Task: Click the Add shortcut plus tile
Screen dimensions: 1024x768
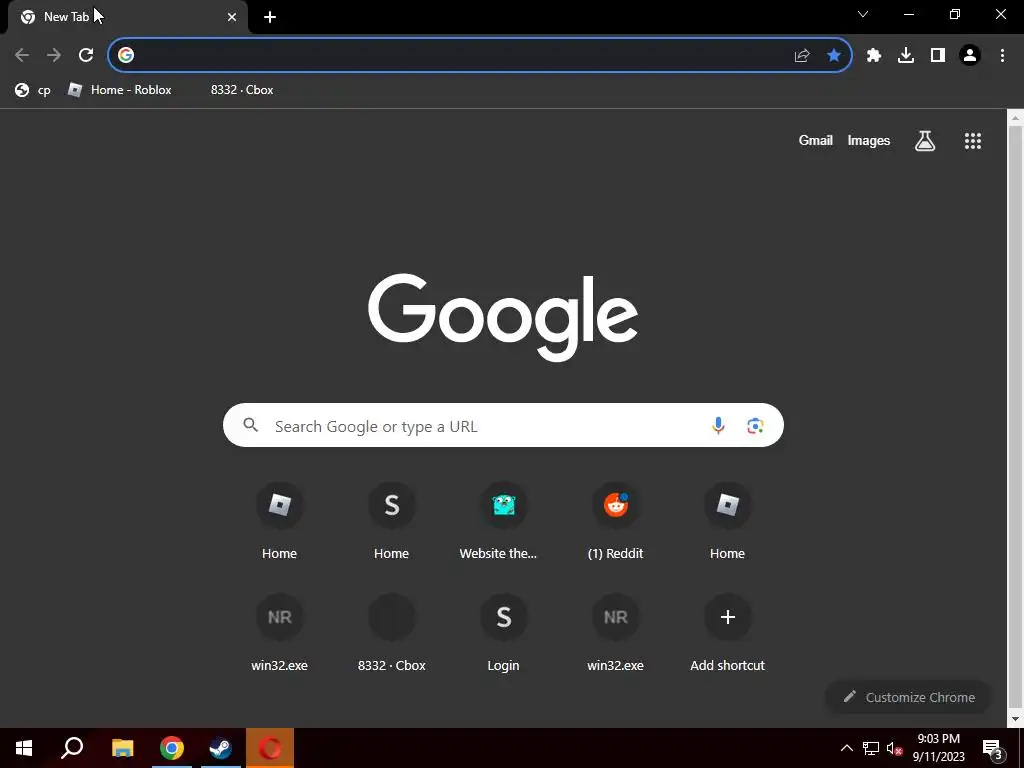Action: (728, 633)
